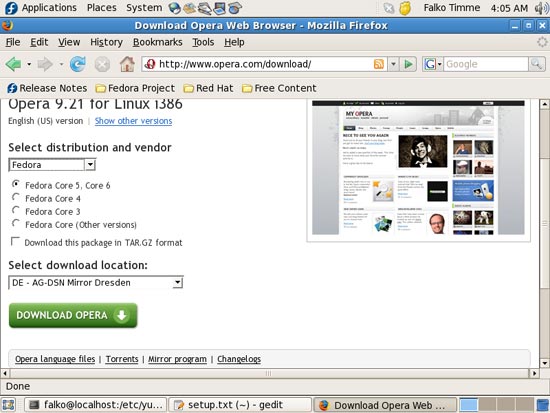Open the File menu

click(13, 42)
